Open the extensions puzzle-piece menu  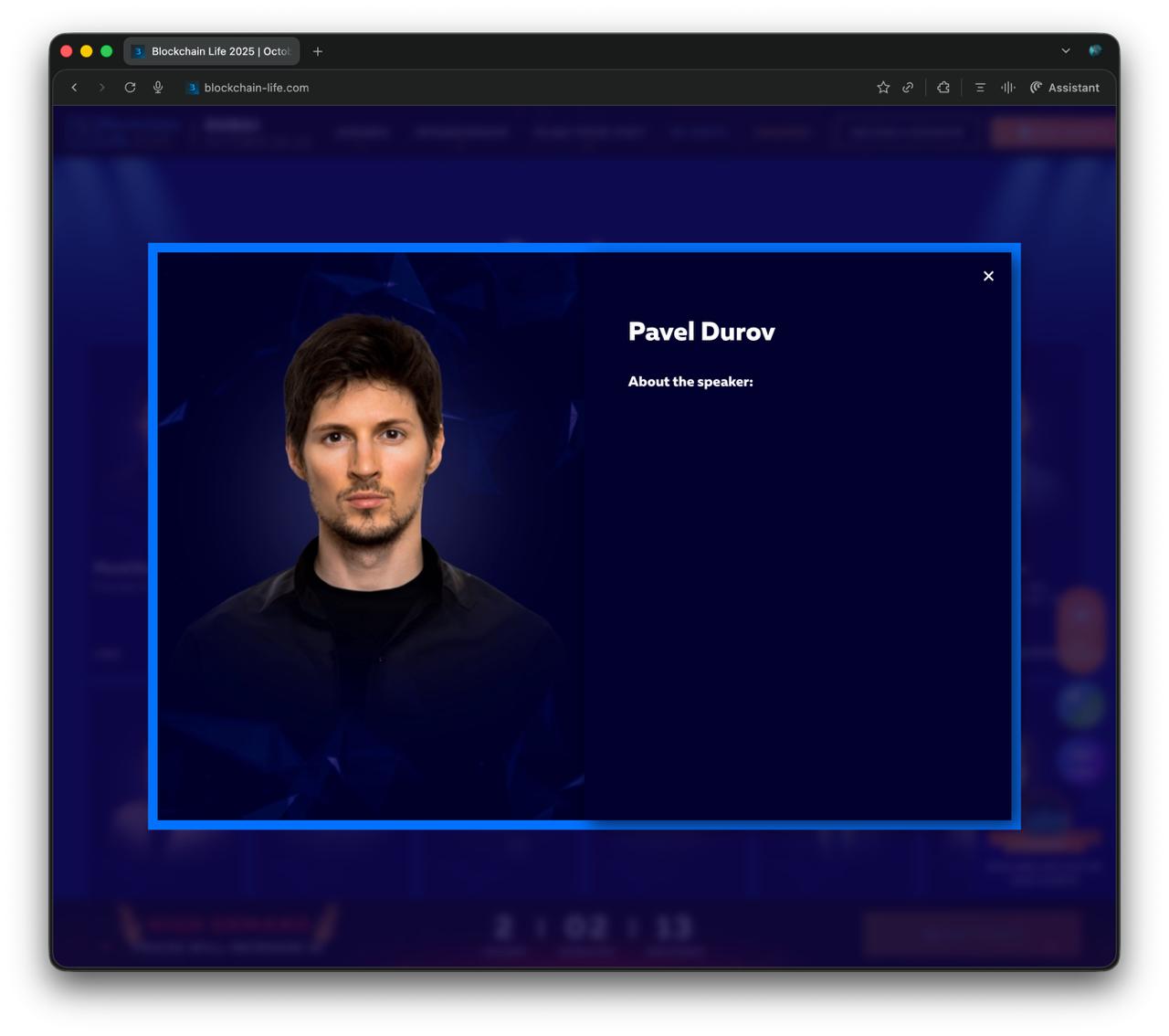(943, 88)
